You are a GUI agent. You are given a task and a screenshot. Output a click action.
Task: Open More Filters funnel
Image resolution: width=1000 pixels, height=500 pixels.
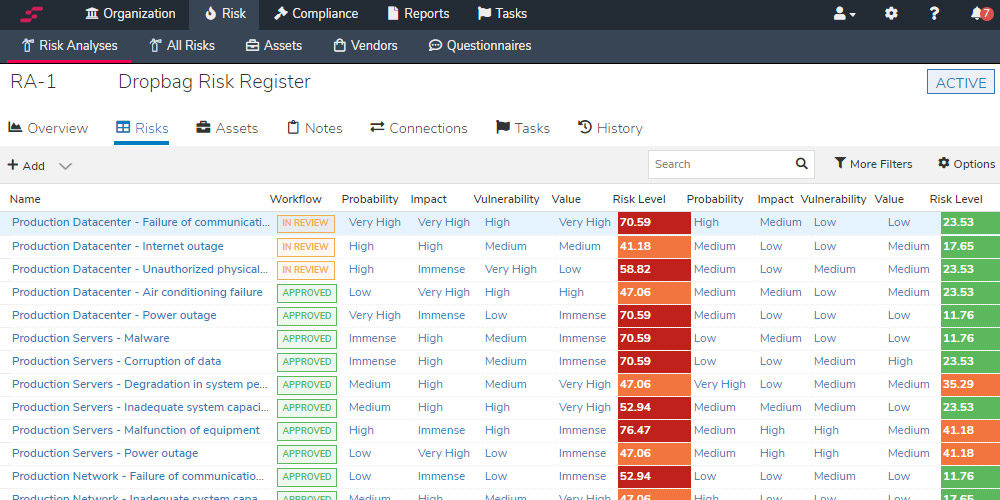pos(873,164)
